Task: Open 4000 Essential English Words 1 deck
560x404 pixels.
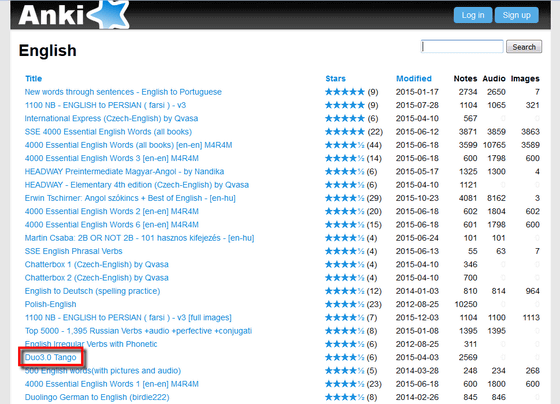Action: point(111,384)
